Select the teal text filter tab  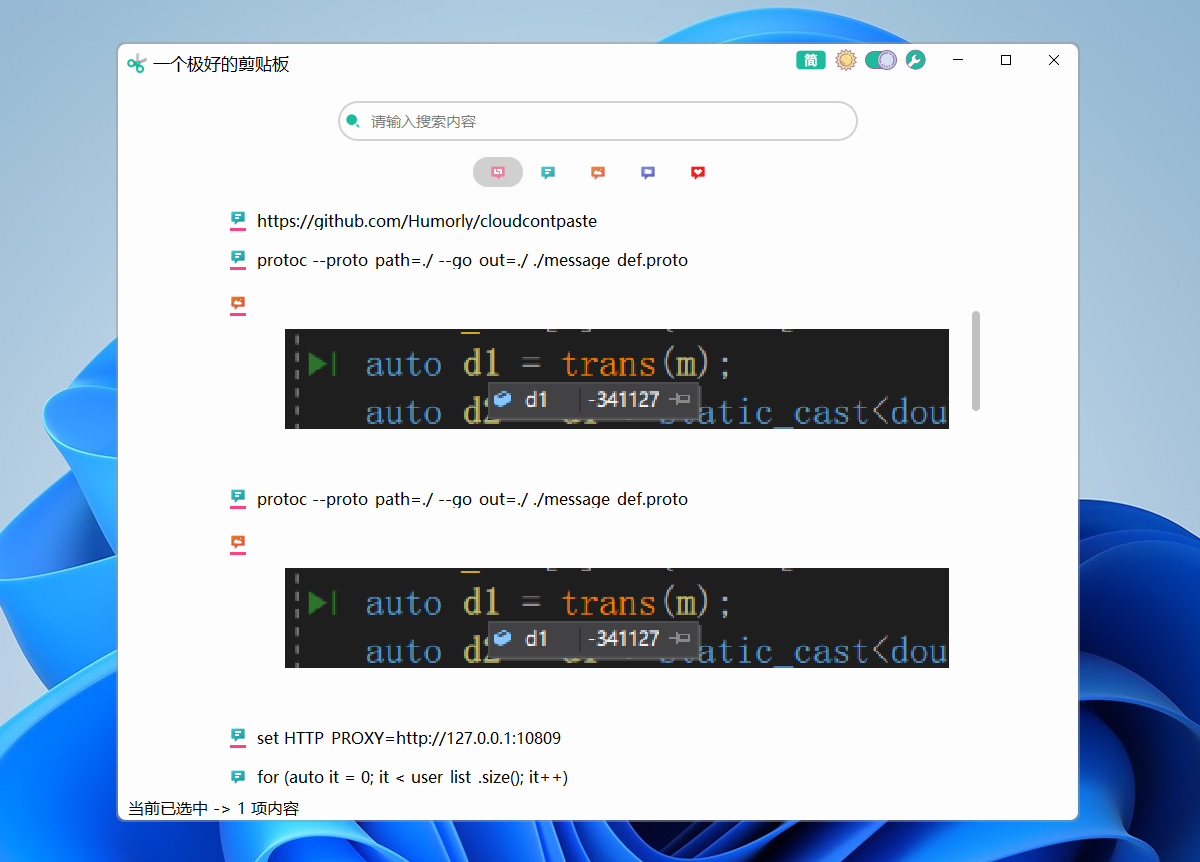click(548, 172)
